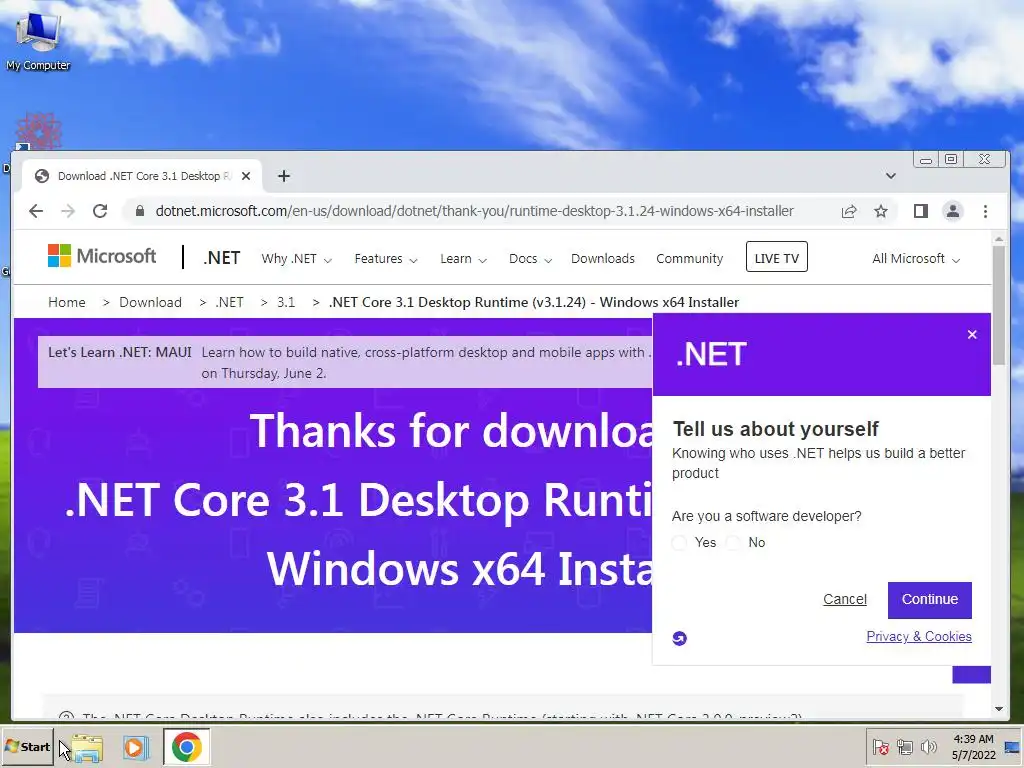Open the Start menu

click(x=27, y=746)
